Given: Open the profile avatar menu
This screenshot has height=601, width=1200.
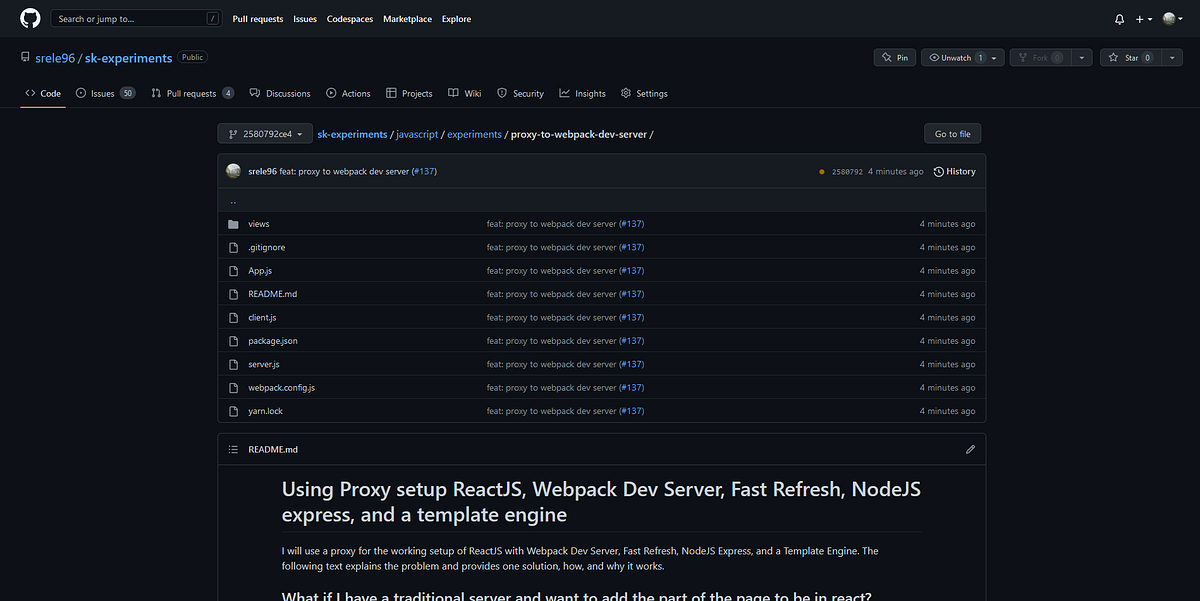Looking at the screenshot, I should [1172, 19].
